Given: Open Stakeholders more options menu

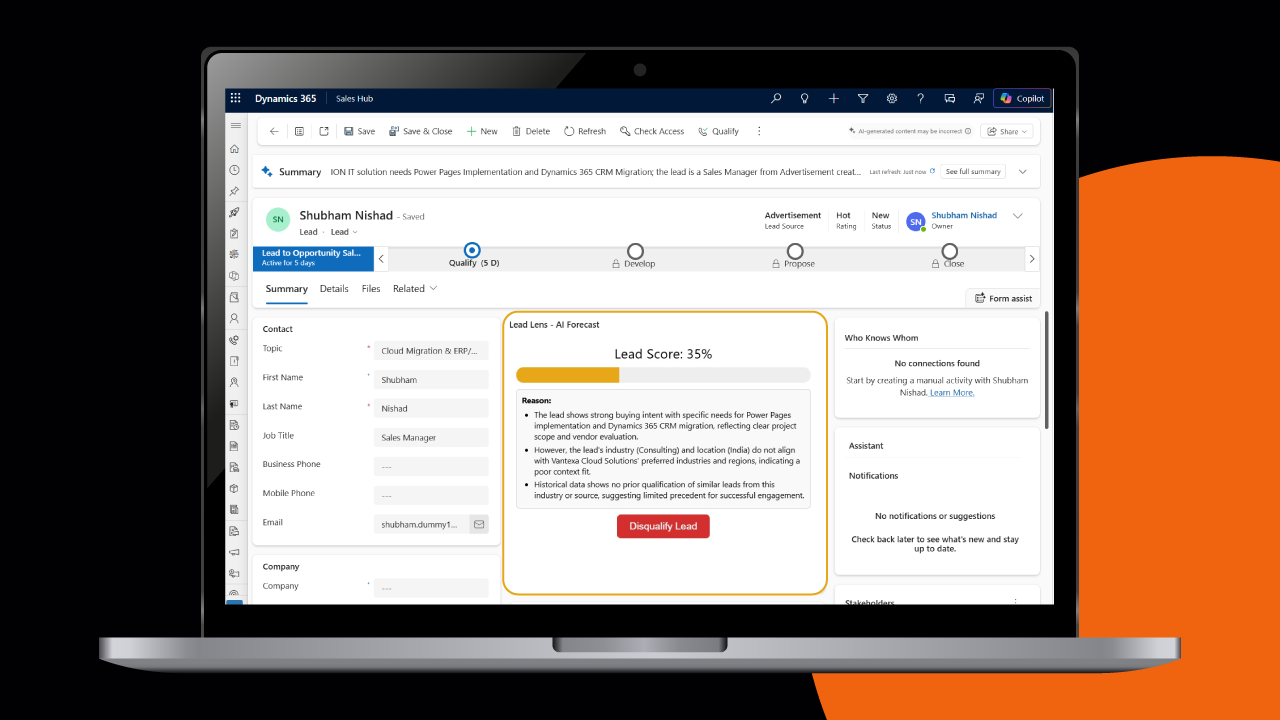Looking at the screenshot, I should click(x=1015, y=602).
